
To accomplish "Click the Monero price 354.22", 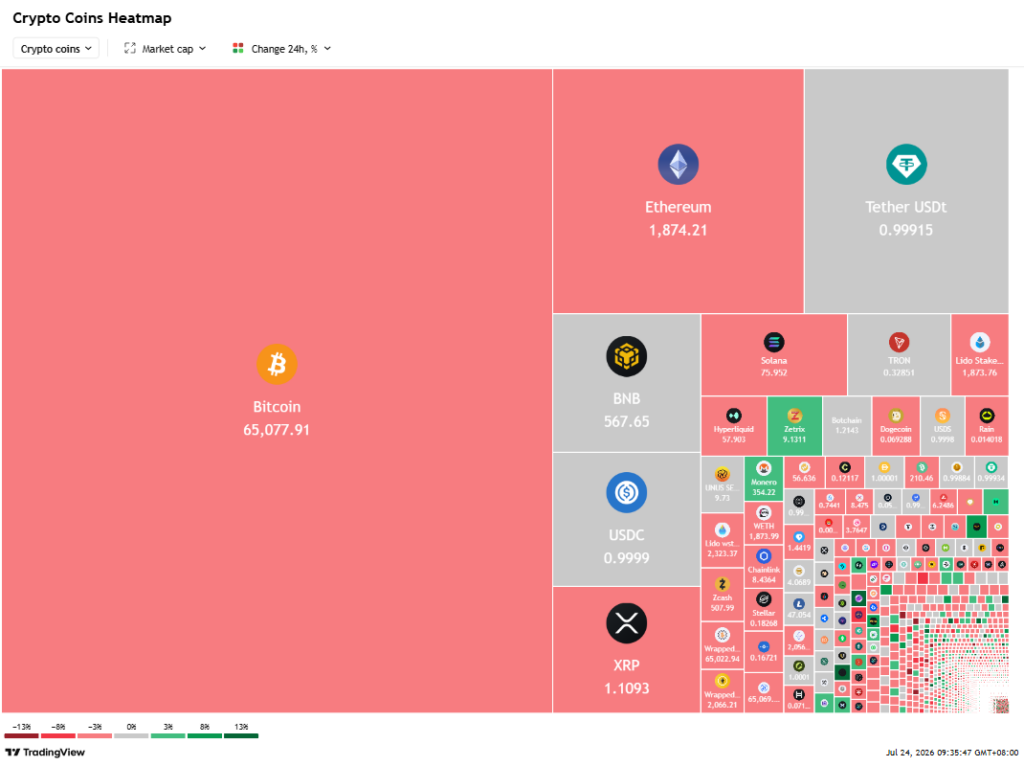I will coord(763,492).
